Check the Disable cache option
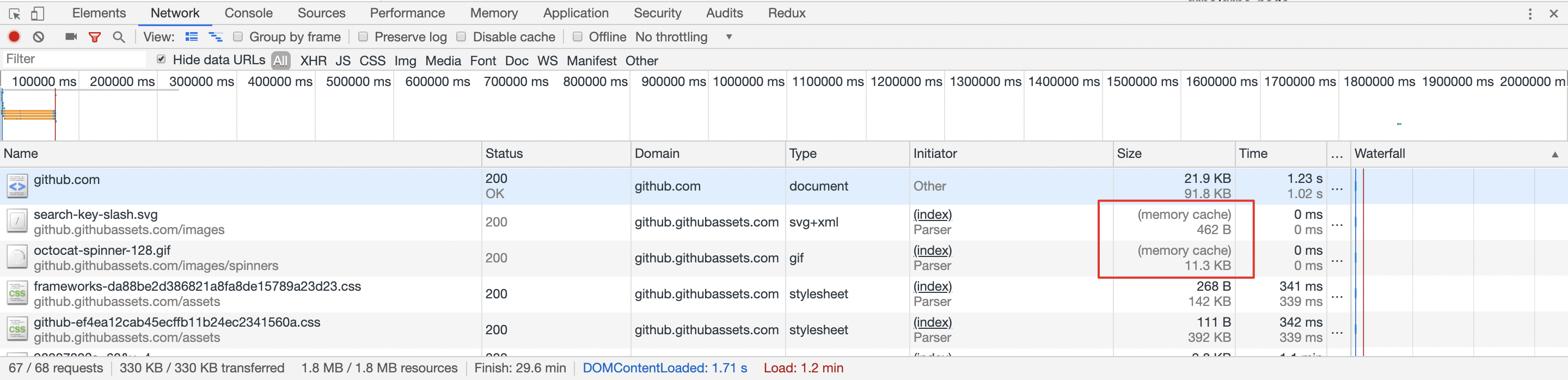 [x=461, y=37]
